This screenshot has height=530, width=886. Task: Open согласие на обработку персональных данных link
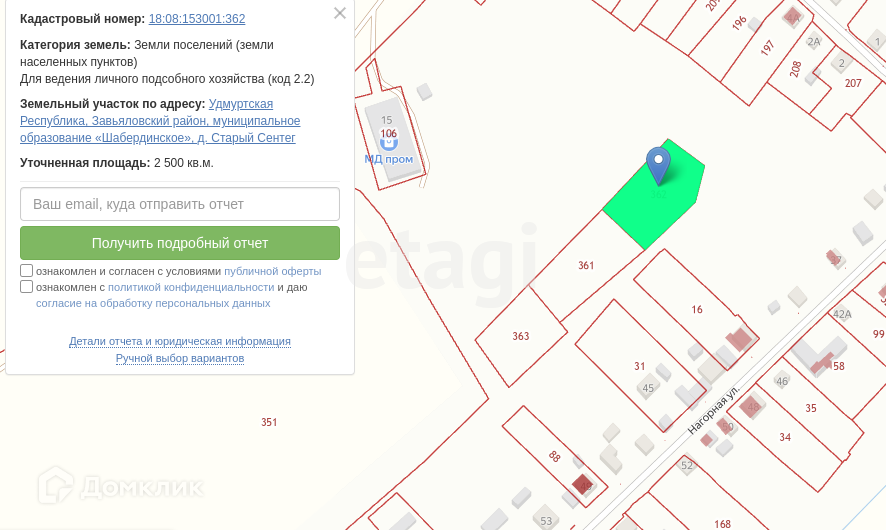[153, 303]
